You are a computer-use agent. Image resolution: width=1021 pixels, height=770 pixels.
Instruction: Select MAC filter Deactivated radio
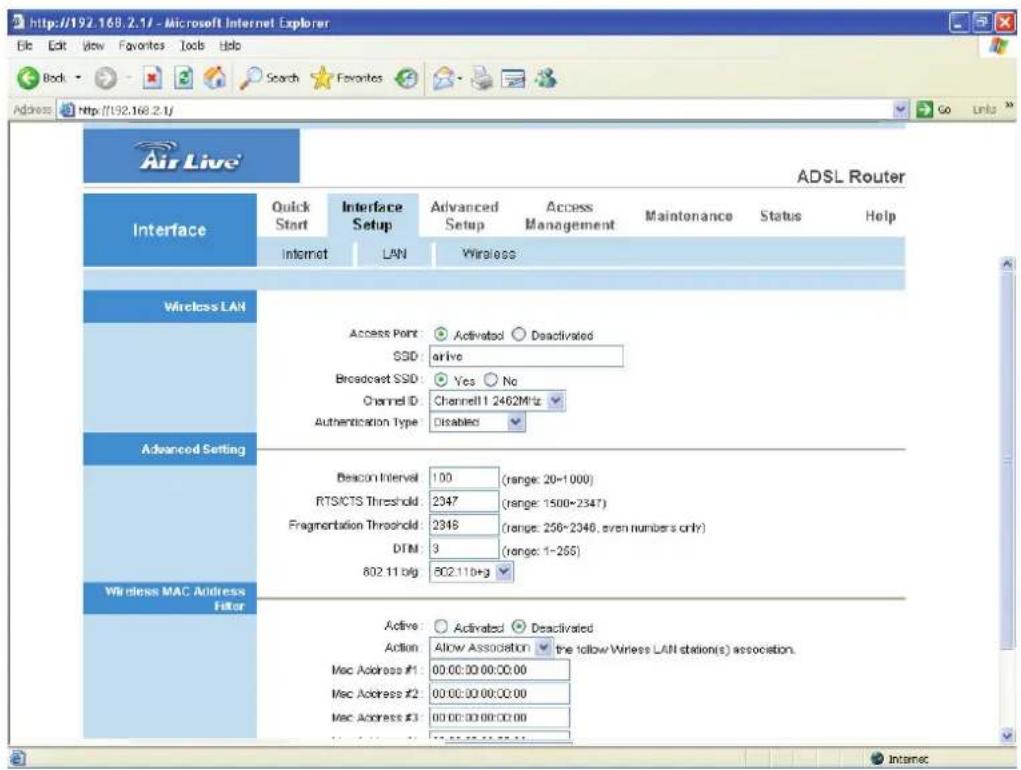[x=518, y=626]
